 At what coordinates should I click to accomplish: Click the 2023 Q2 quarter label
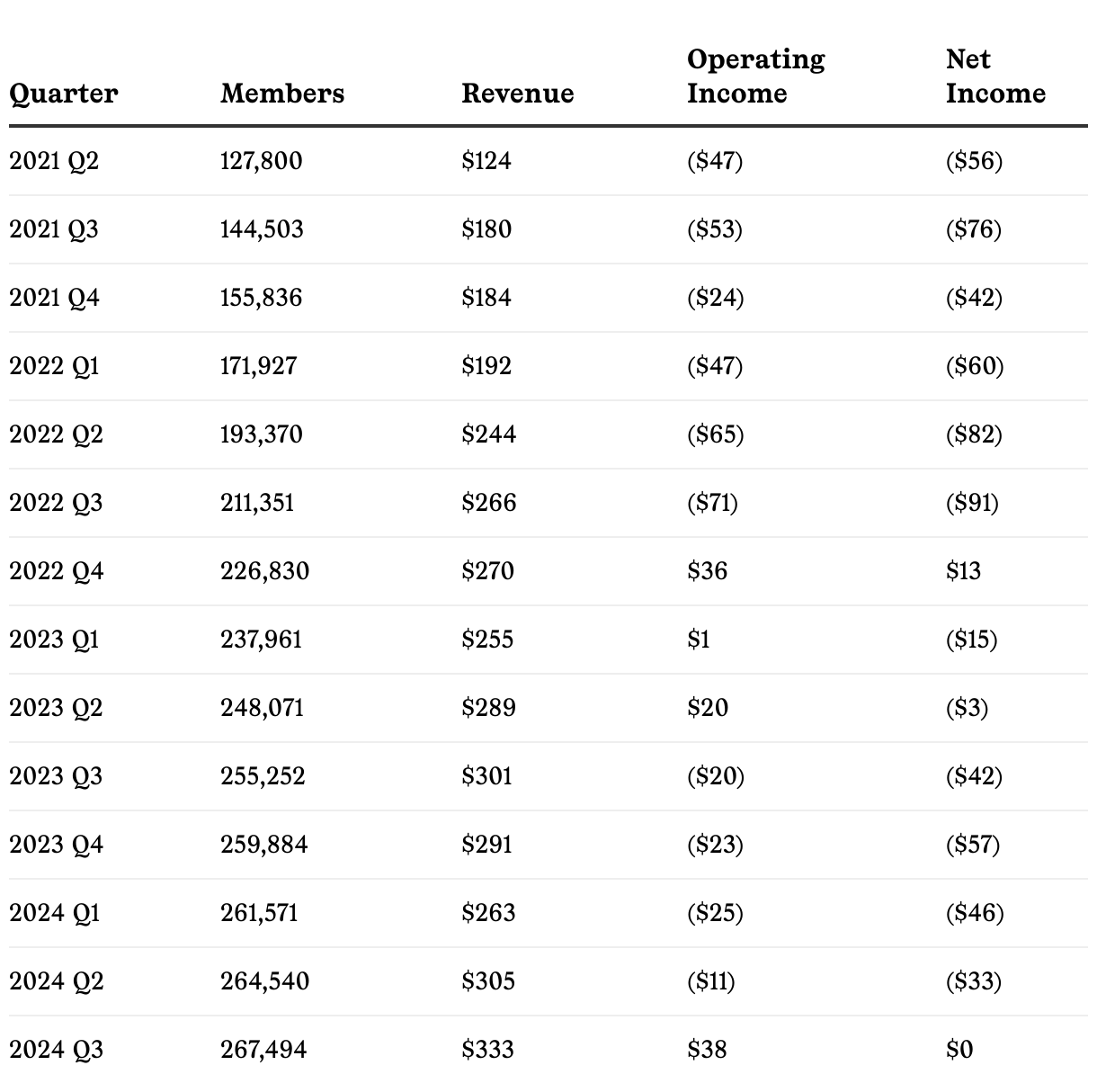click(56, 708)
